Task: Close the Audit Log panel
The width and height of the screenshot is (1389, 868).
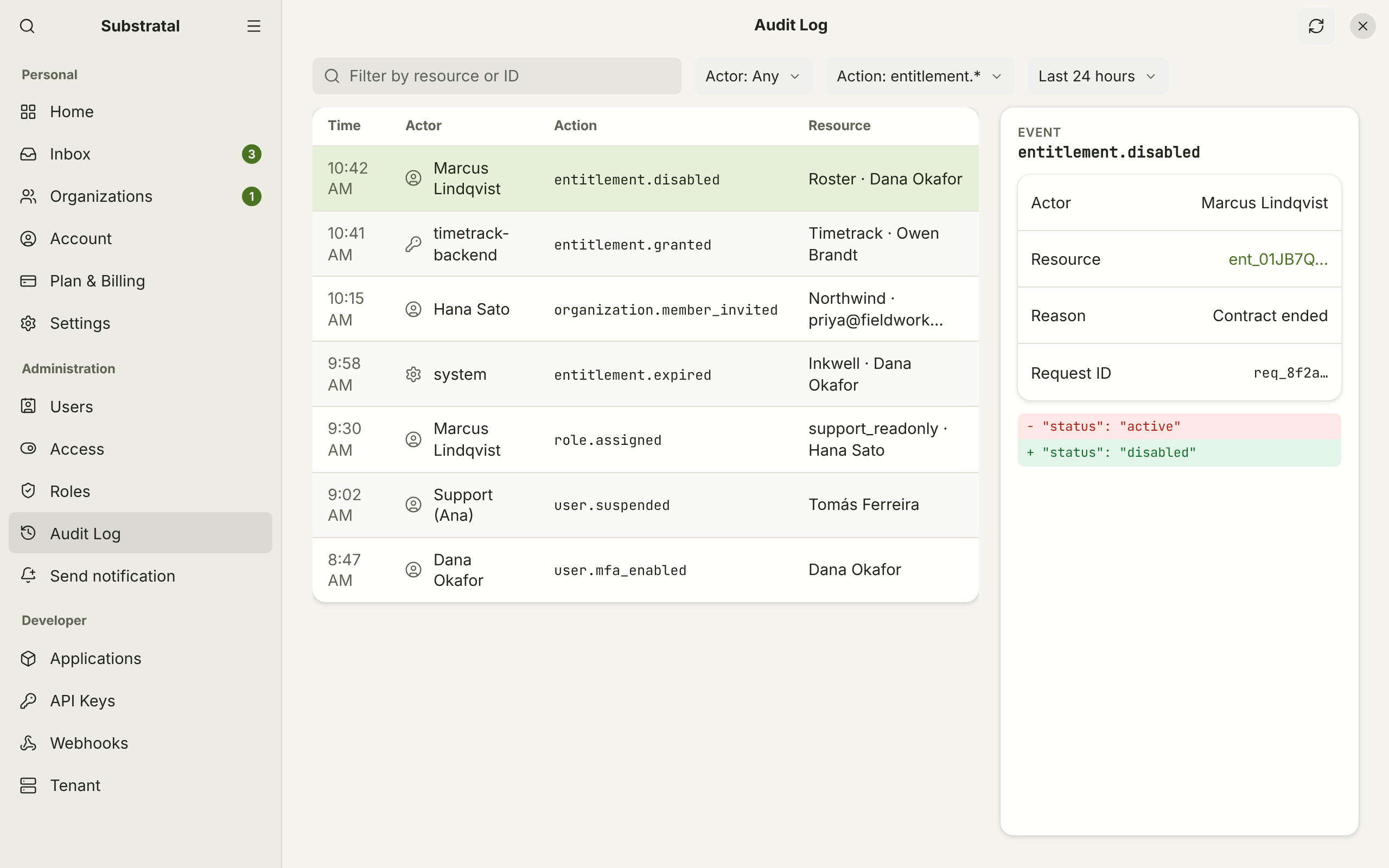Action: (x=1362, y=27)
